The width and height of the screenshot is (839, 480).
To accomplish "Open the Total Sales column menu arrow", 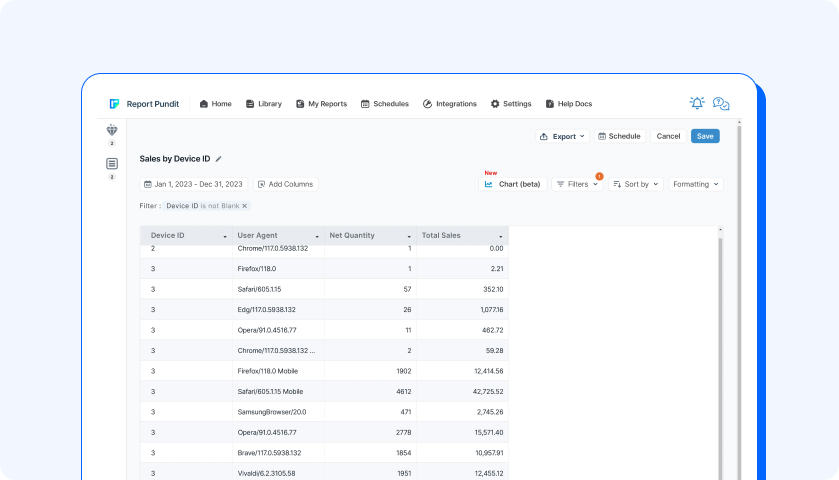I will [x=501, y=237].
